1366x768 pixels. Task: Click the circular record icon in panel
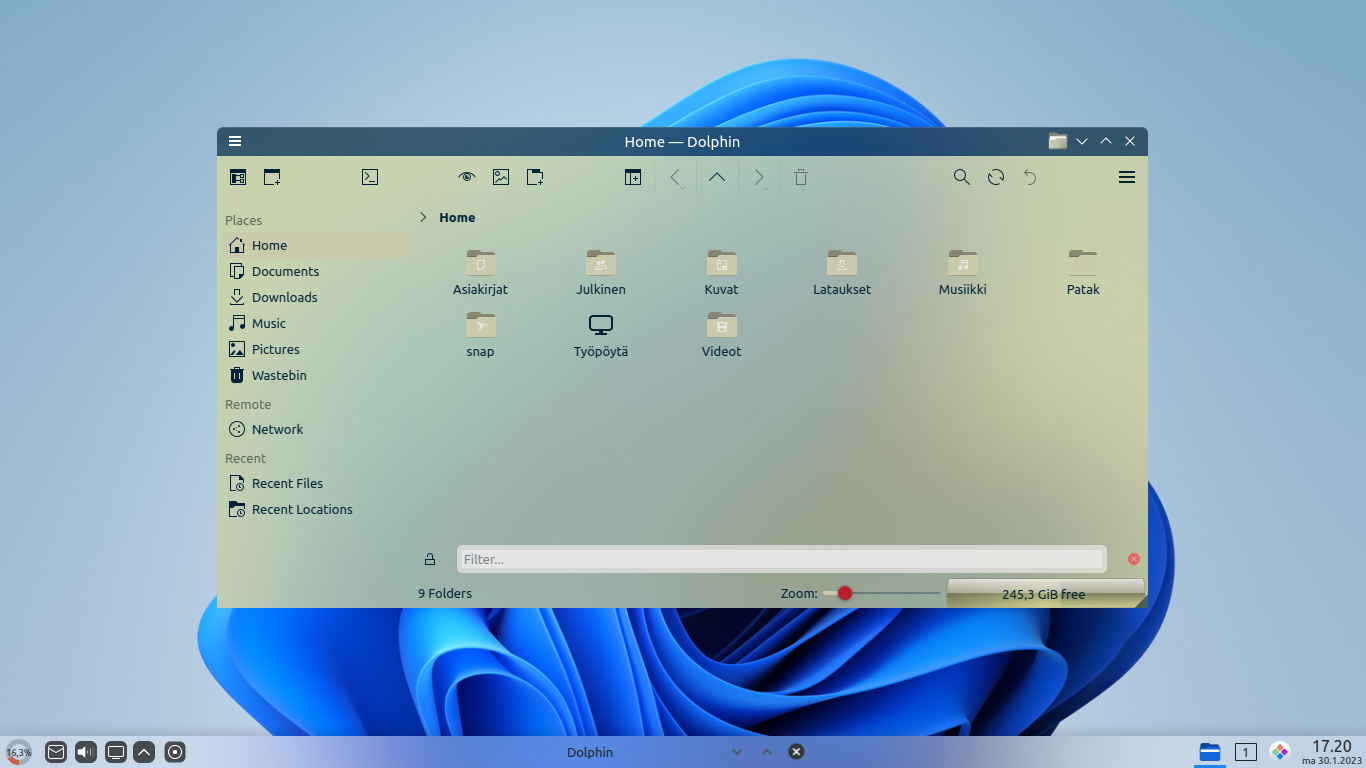pos(175,752)
